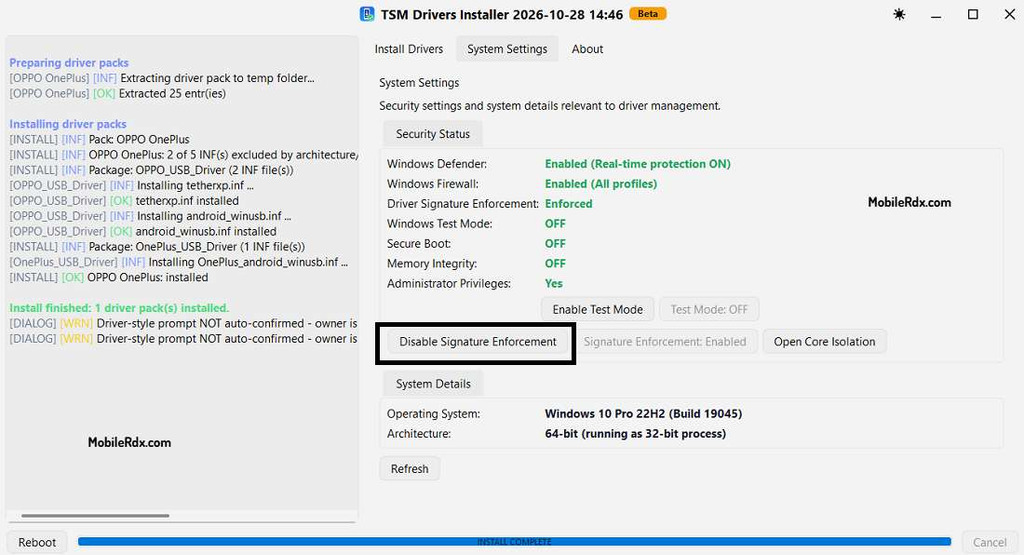Click Administrator Privileges 'Yes' value

point(553,283)
